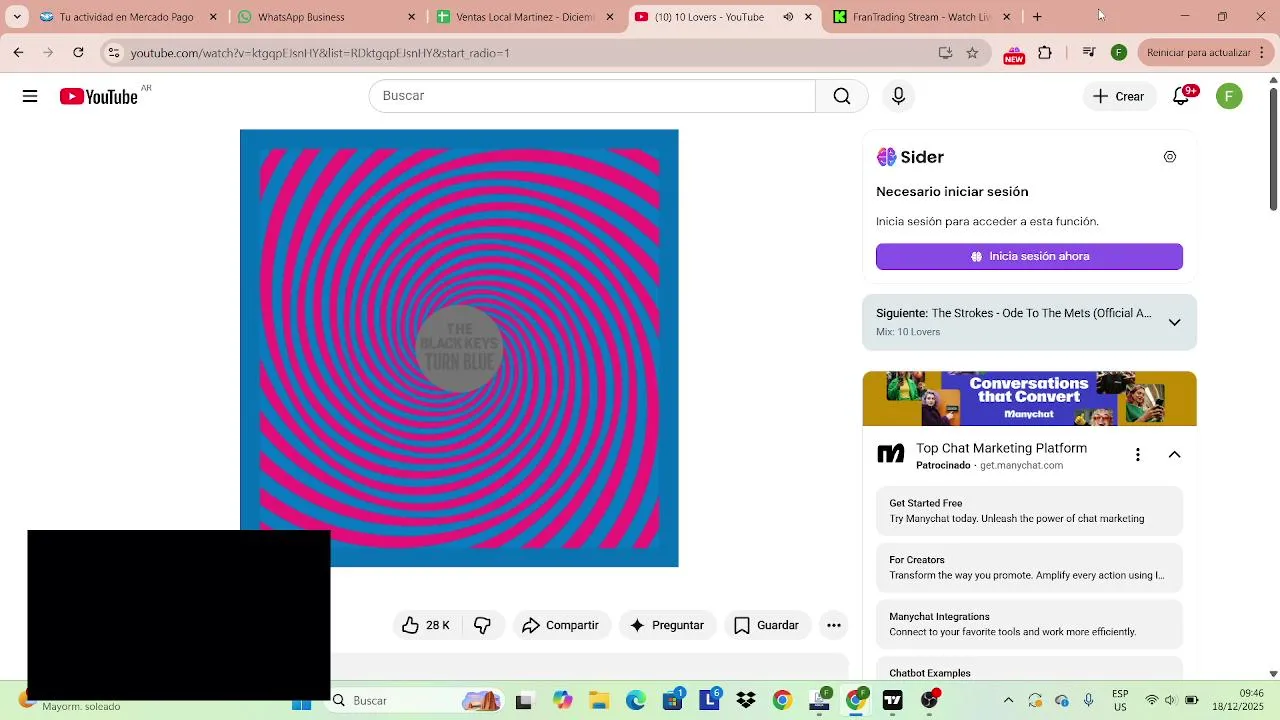Reload the page
Screen dimensions: 1280x720
78,53
